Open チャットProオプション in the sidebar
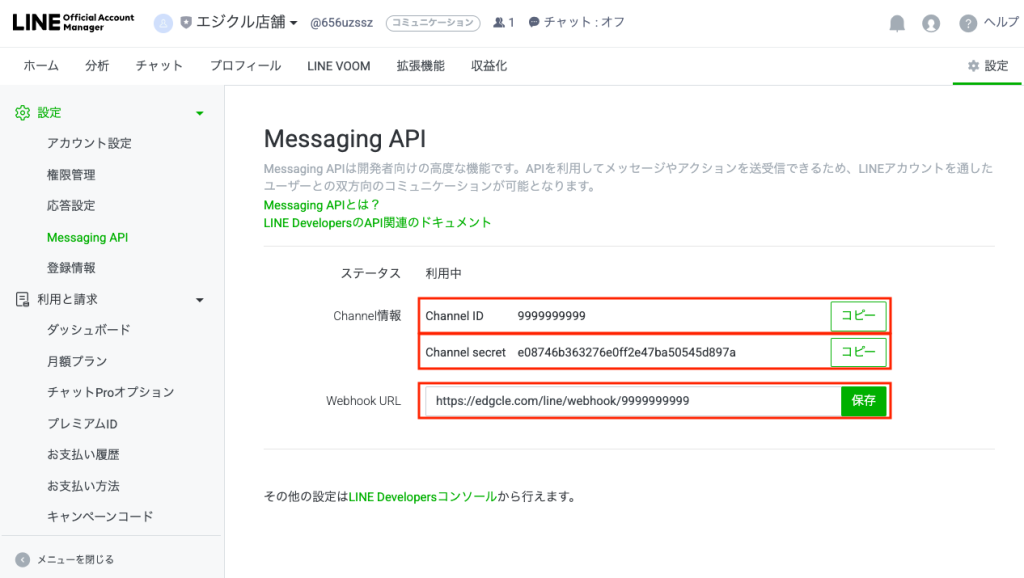The height and width of the screenshot is (578, 1024). (110, 392)
